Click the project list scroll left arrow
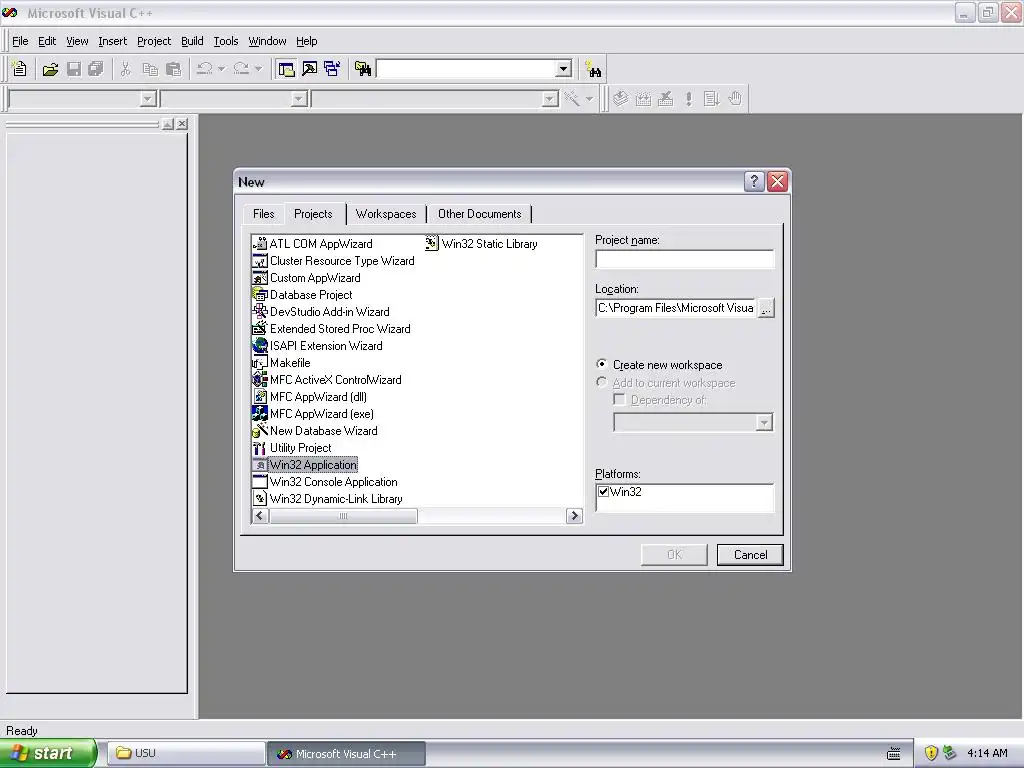The height and width of the screenshot is (768, 1024). pos(260,516)
